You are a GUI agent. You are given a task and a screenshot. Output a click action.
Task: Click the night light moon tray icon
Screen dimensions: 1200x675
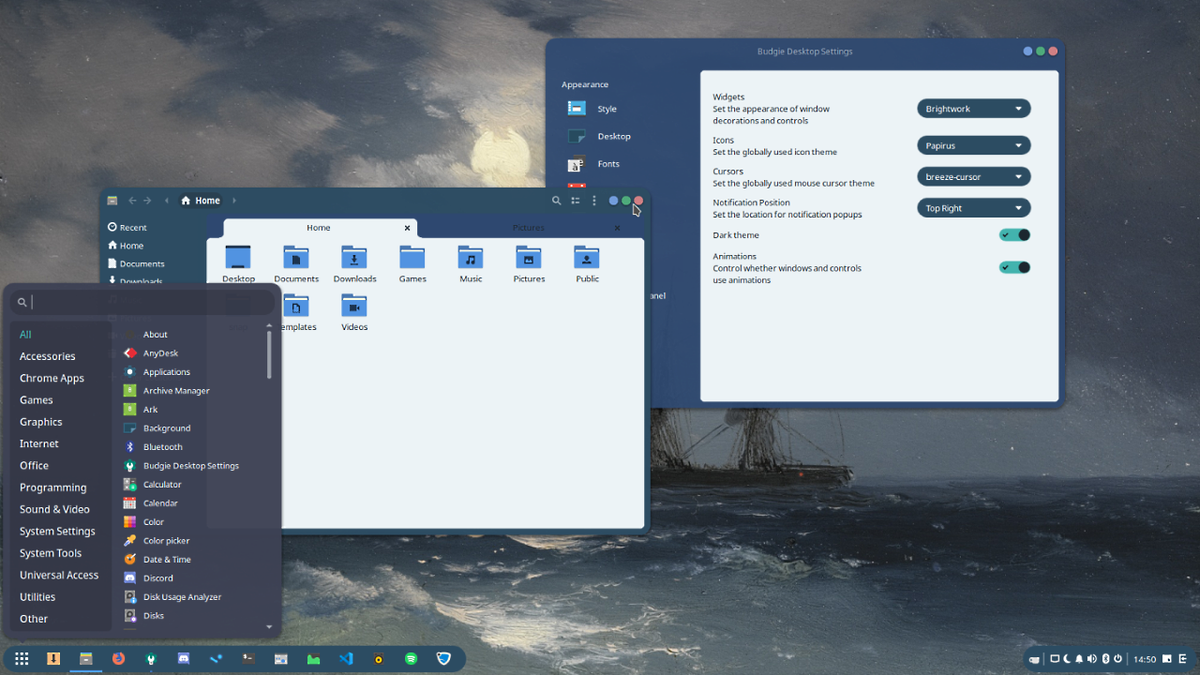[x=1067, y=659]
